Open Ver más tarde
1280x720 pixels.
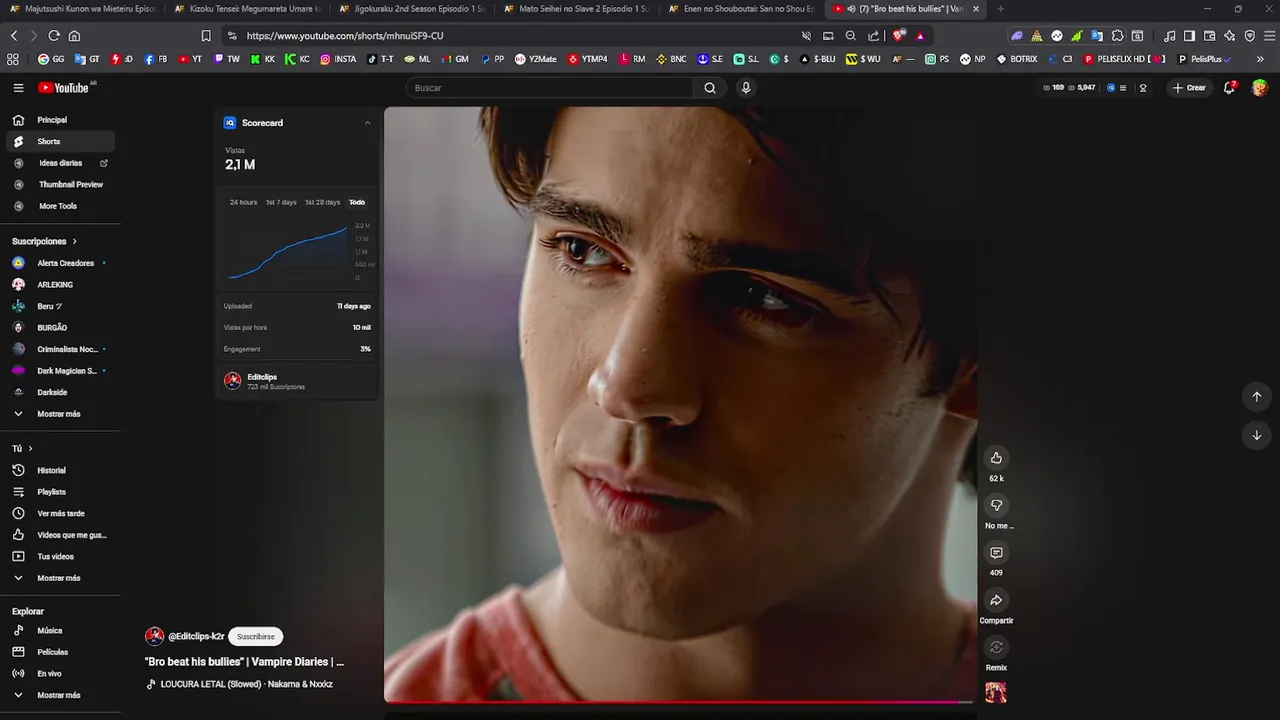pyautogui.click(x=59, y=513)
